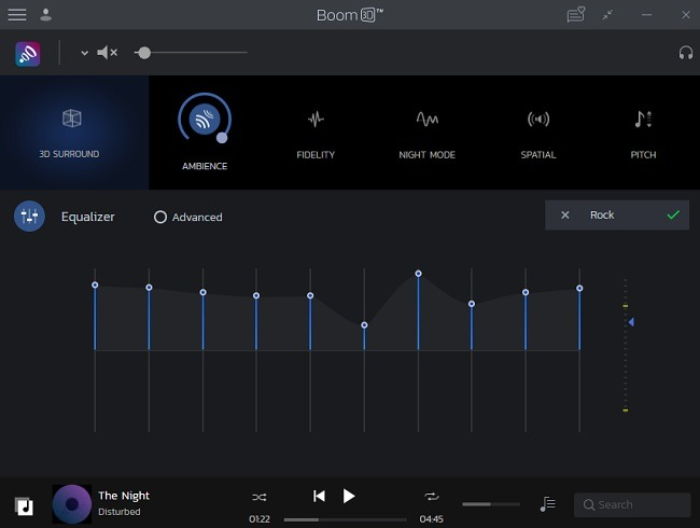The height and width of the screenshot is (528, 700).
Task: Expand the output device dropdown arrow
Action: (x=84, y=53)
